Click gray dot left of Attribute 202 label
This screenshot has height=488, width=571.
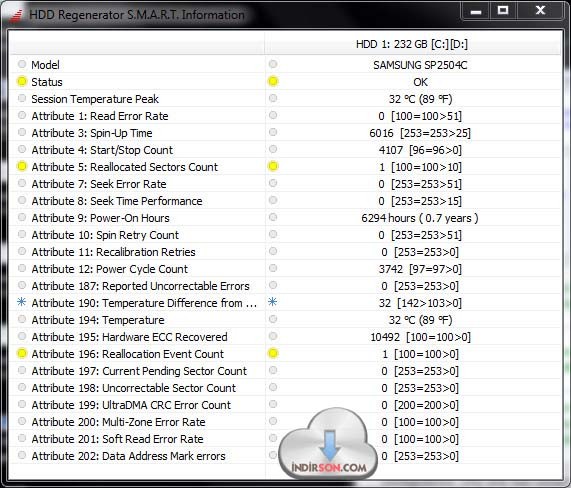click(22, 455)
